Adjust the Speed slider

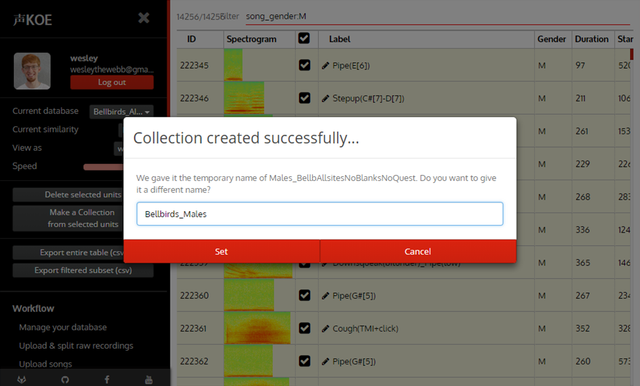[103, 166]
